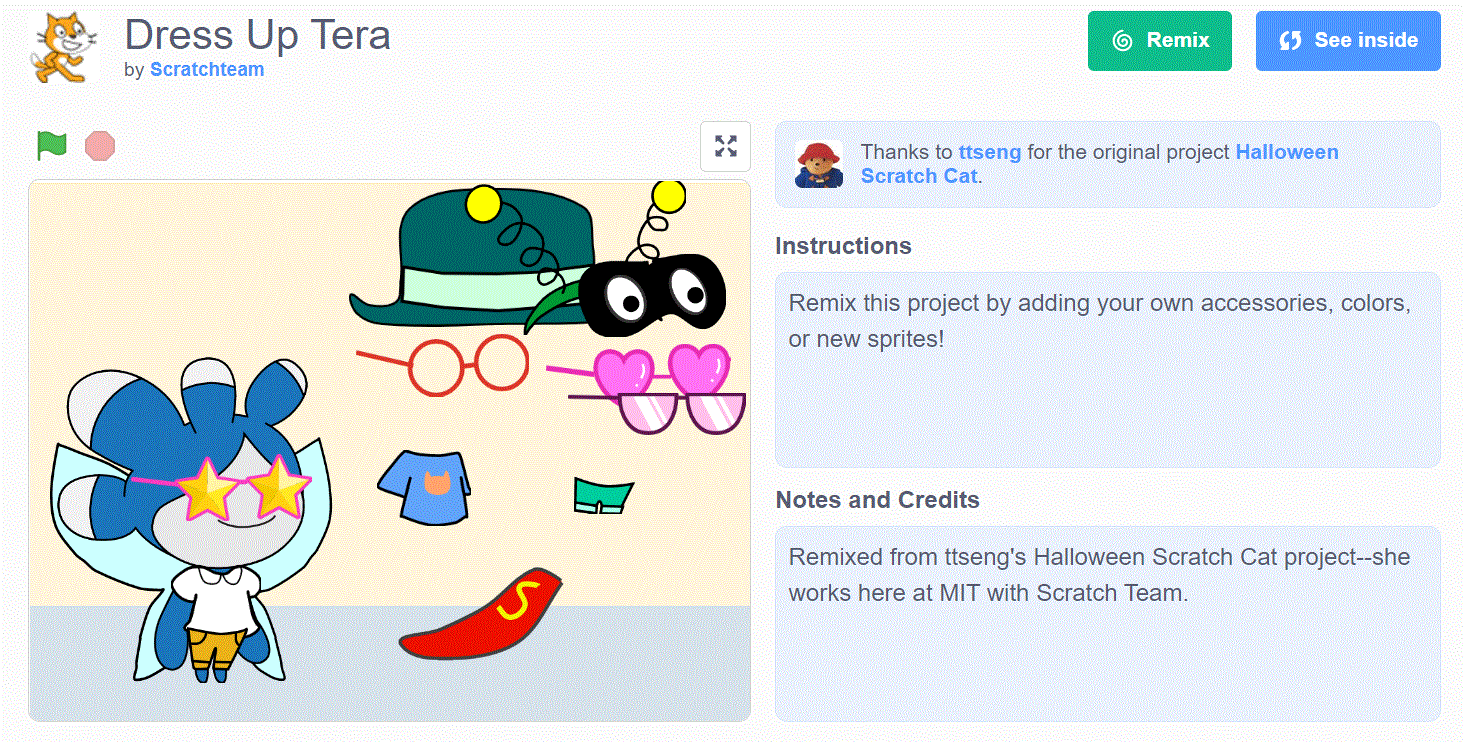This screenshot has height=742, width=1465.
Task: Pick the red superhero cape
Action: 485,622
